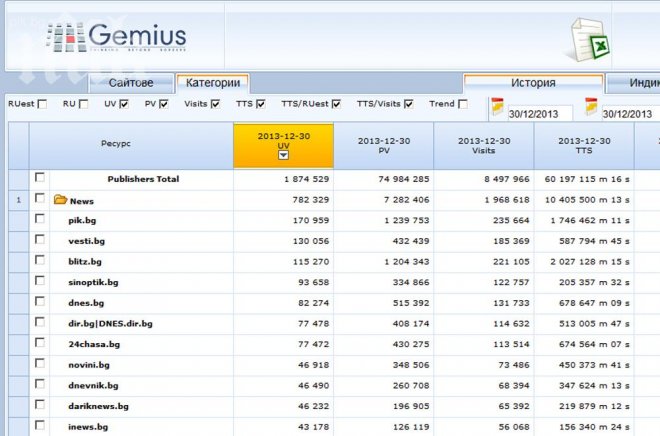Click the Ресурс column header
Viewport: 660px width, 436px height.
[x=131, y=146]
